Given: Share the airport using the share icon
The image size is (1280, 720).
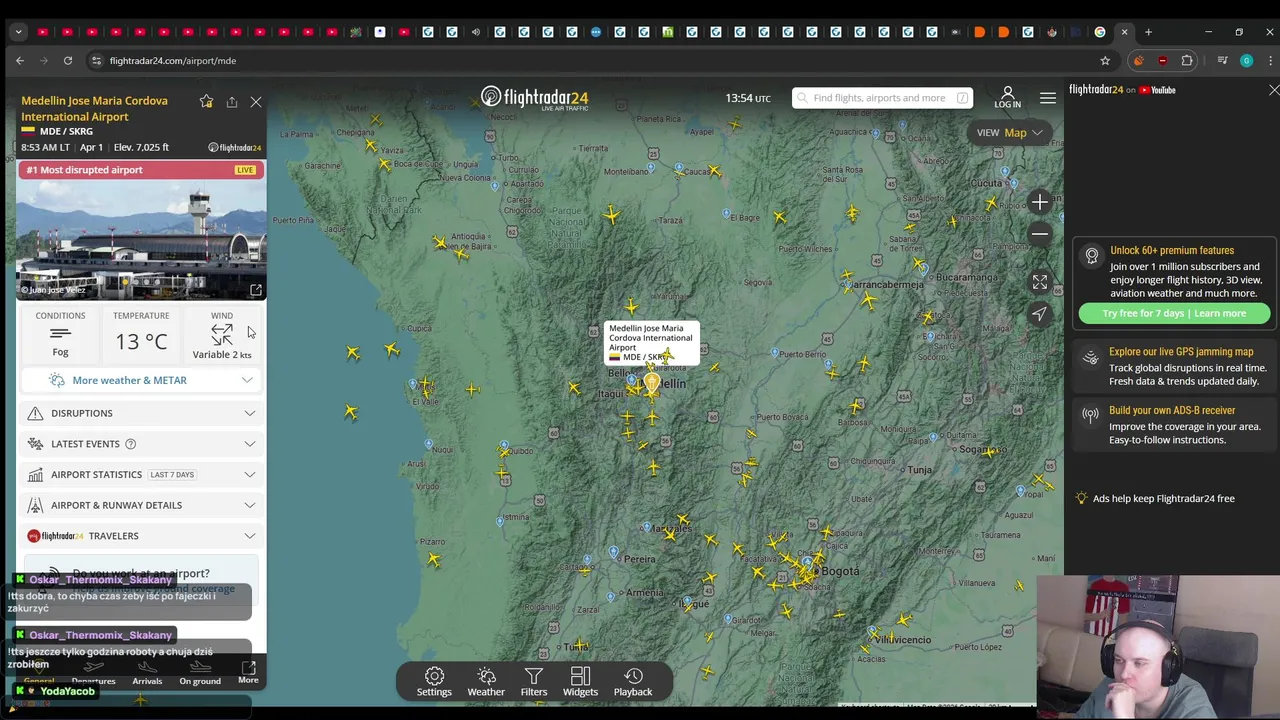Looking at the screenshot, I should (232, 102).
